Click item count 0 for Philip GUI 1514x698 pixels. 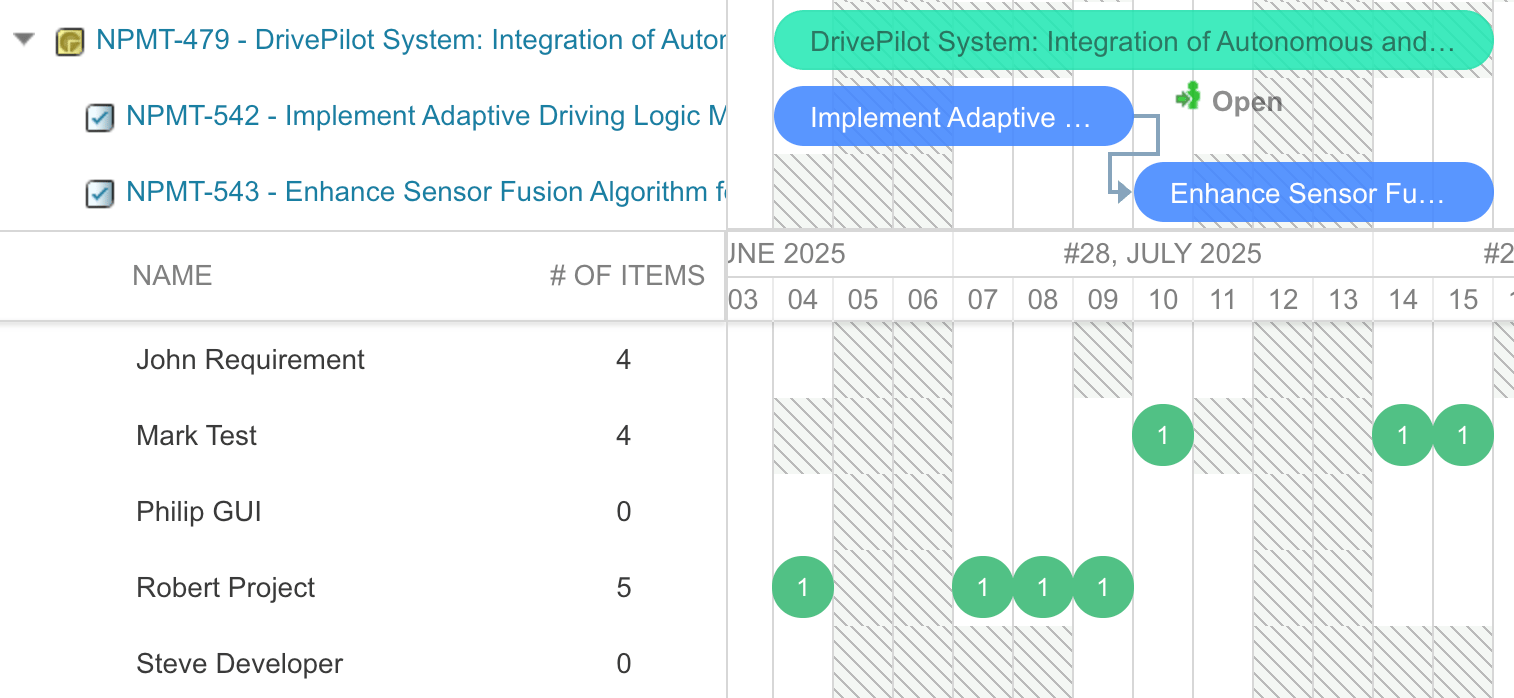[624, 512]
